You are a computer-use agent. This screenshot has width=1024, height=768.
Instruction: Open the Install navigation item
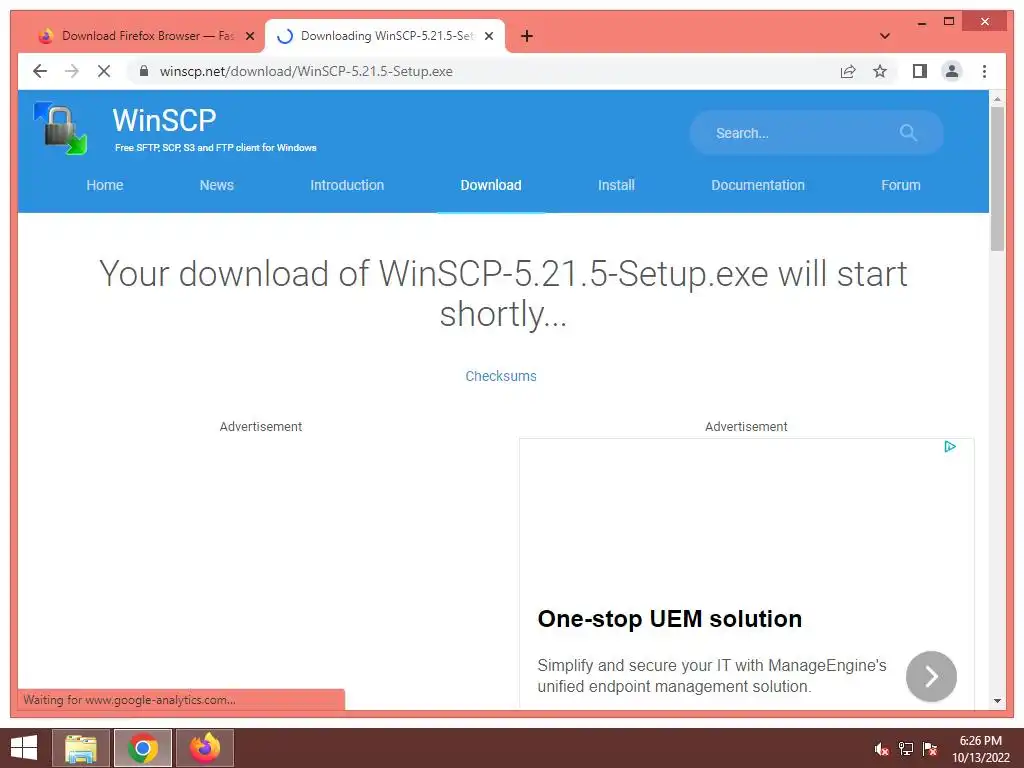[x=616, y=185]
